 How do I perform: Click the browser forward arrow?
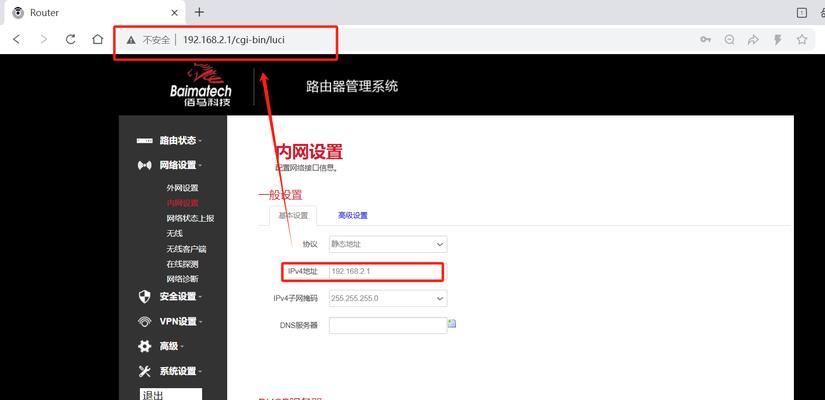pos(44,39)
